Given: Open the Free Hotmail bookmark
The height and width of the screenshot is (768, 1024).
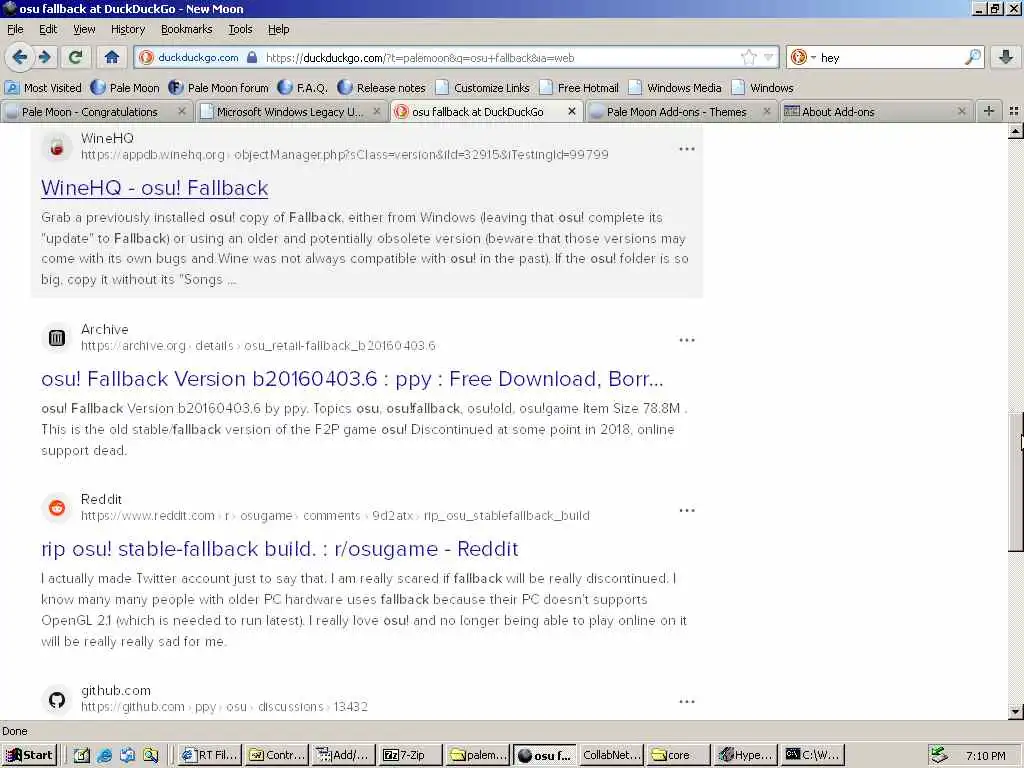Looking at the screenshot, I should (x=579, y=88).
